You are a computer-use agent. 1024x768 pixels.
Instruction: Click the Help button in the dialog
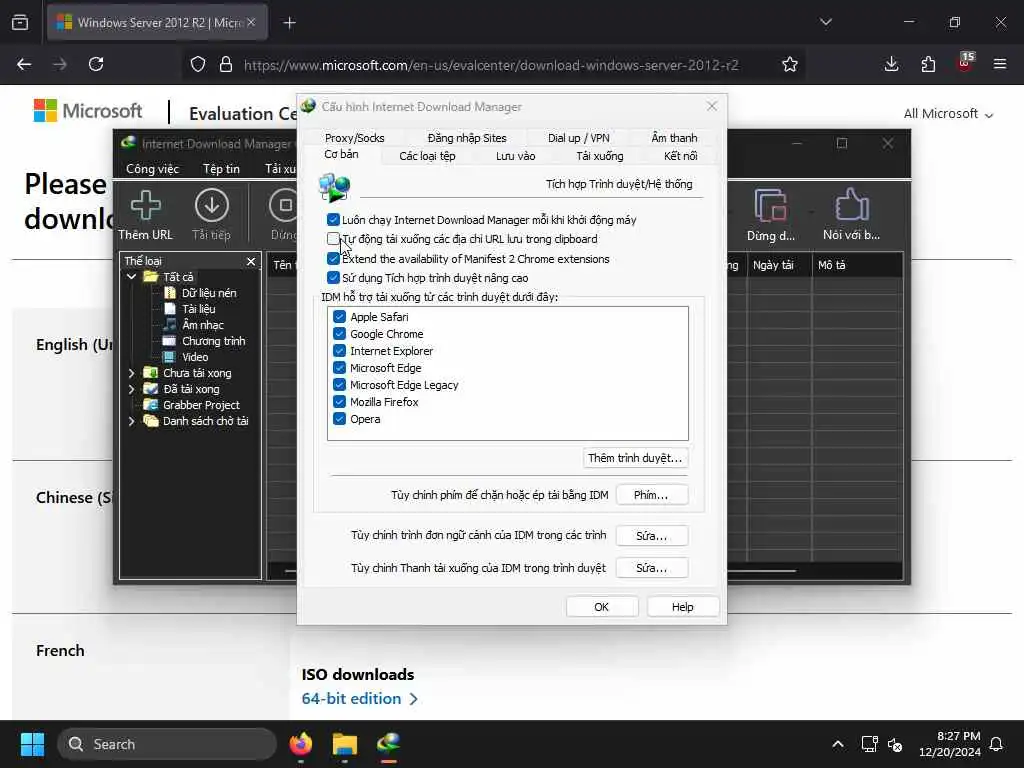682,607
